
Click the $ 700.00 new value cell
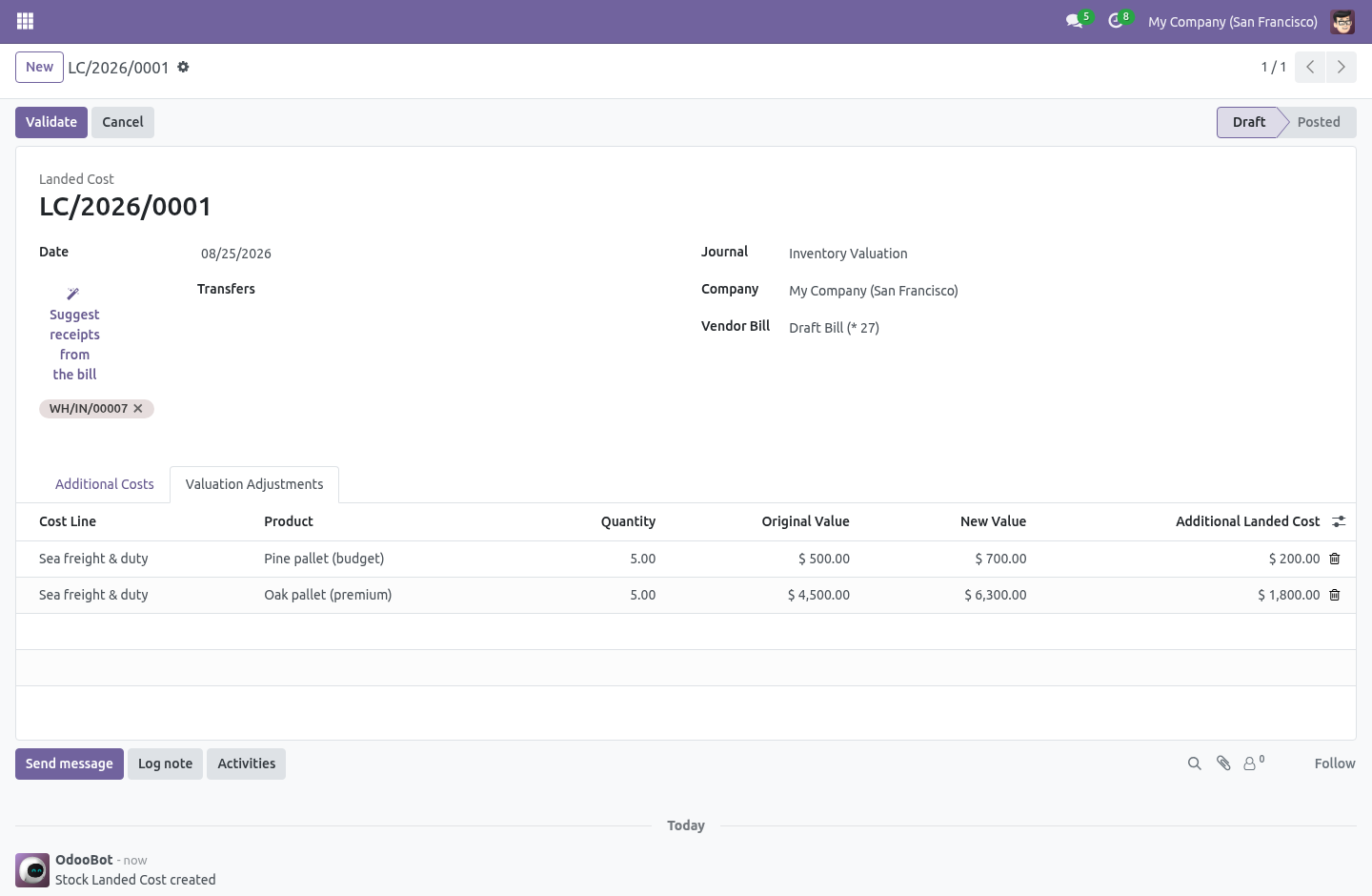point(1000,559)
